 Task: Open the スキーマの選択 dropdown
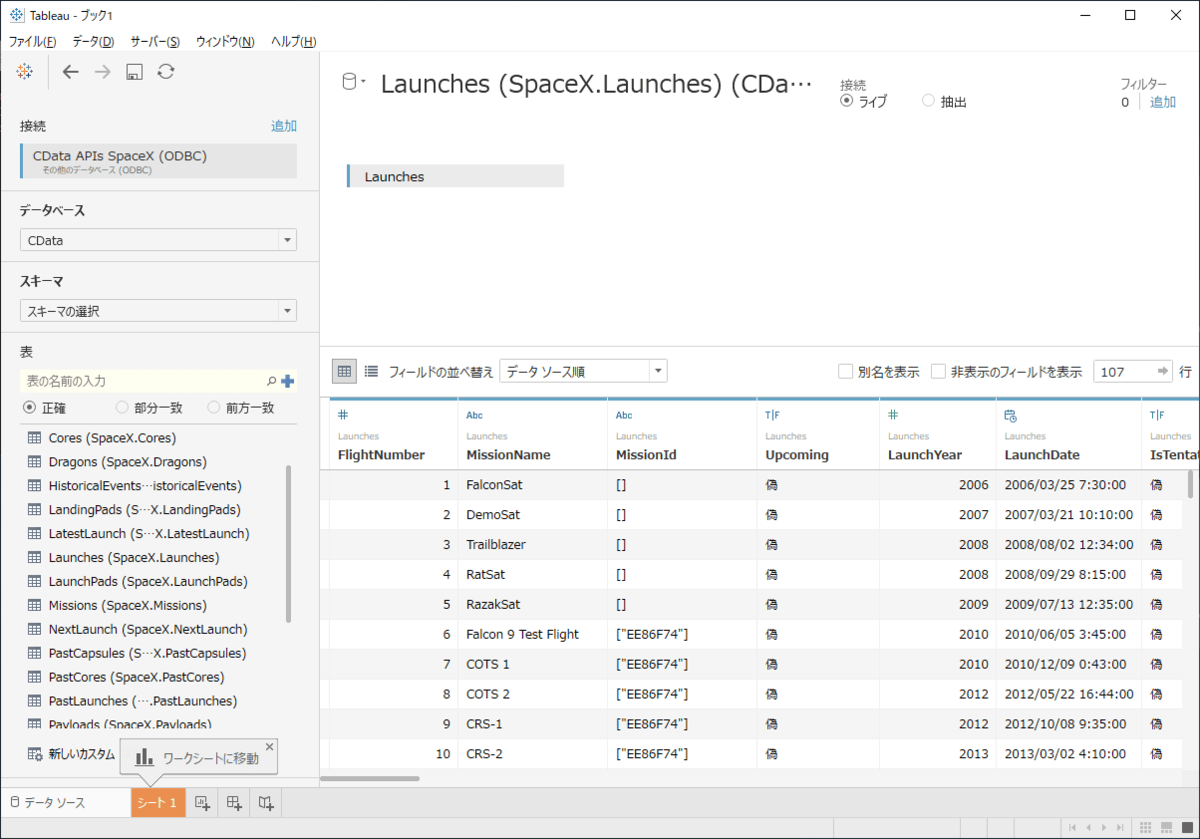(x=158, y=311)
